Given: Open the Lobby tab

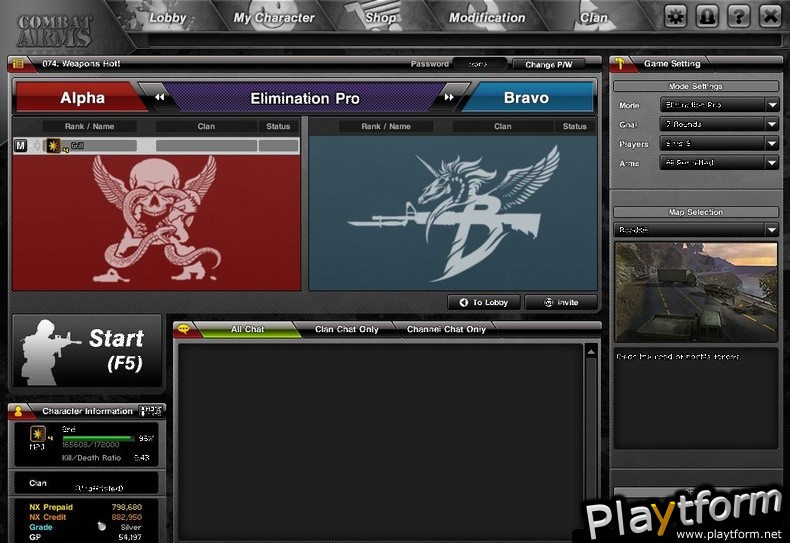Looking at the screenshot, I should (x=168, y=18).
